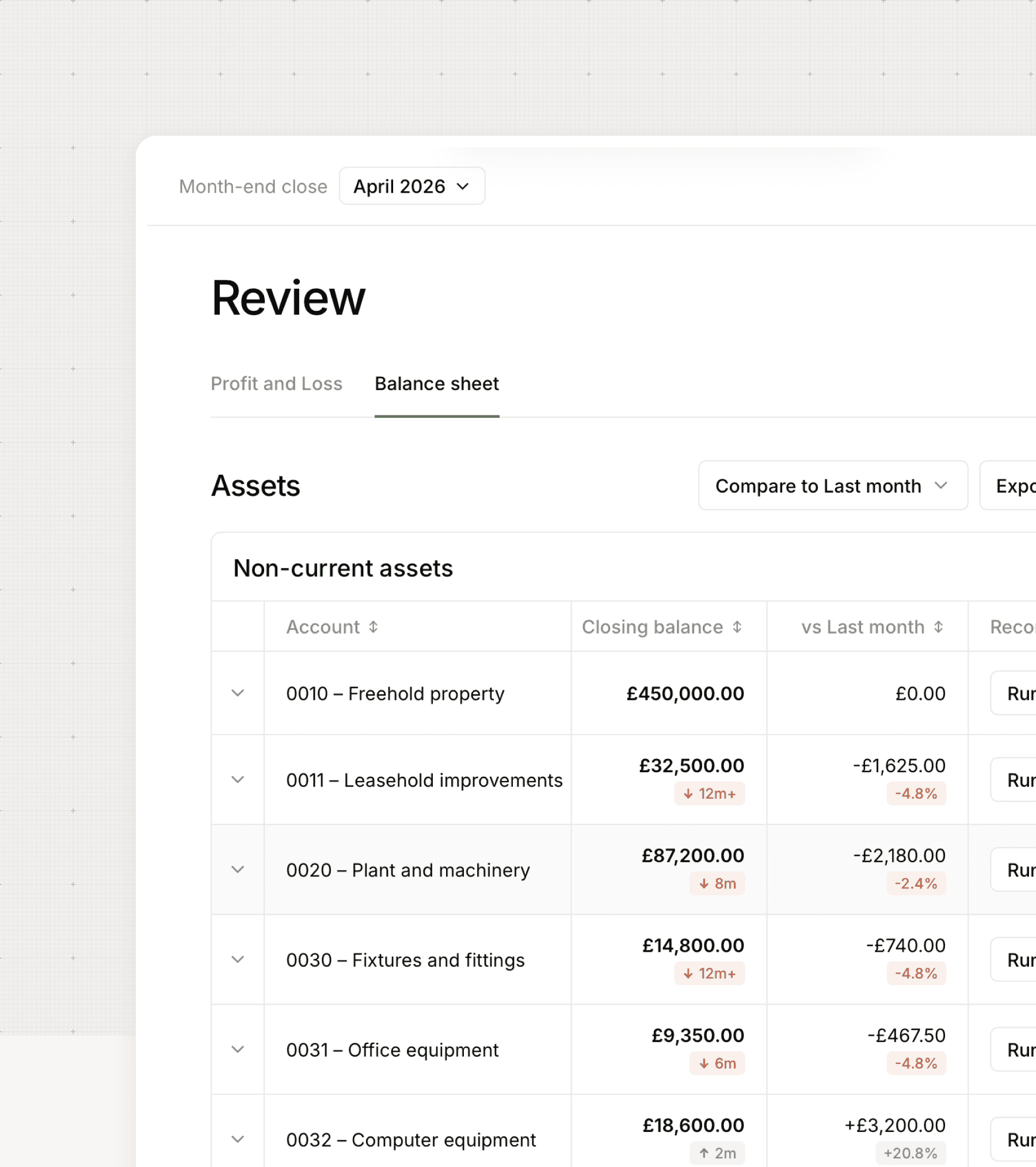Click the 6m trend badge for Office equipment
The height and width of the screenshot is (1167, 1036).
pyautogui.click(x=717, y=1063)
